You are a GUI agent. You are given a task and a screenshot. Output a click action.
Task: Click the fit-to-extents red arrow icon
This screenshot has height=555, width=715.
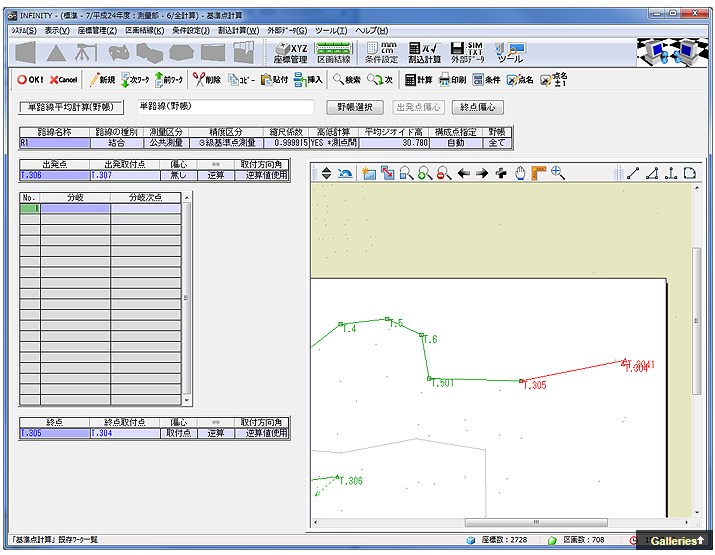388,173
